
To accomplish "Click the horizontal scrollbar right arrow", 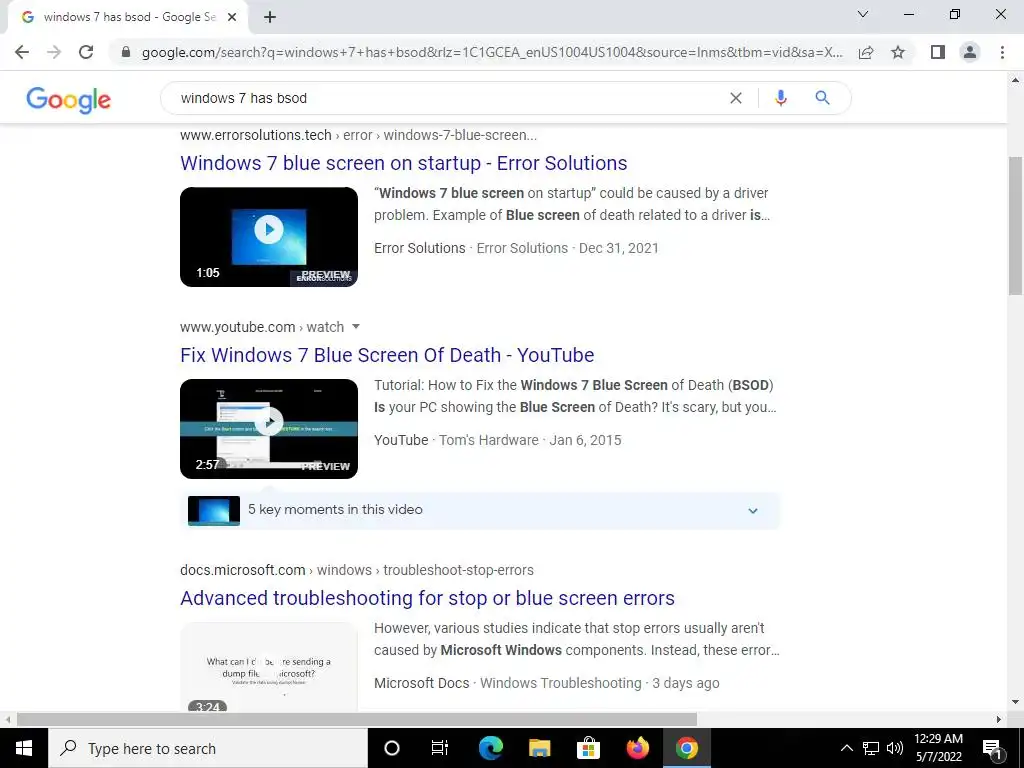I will (999, 720).
